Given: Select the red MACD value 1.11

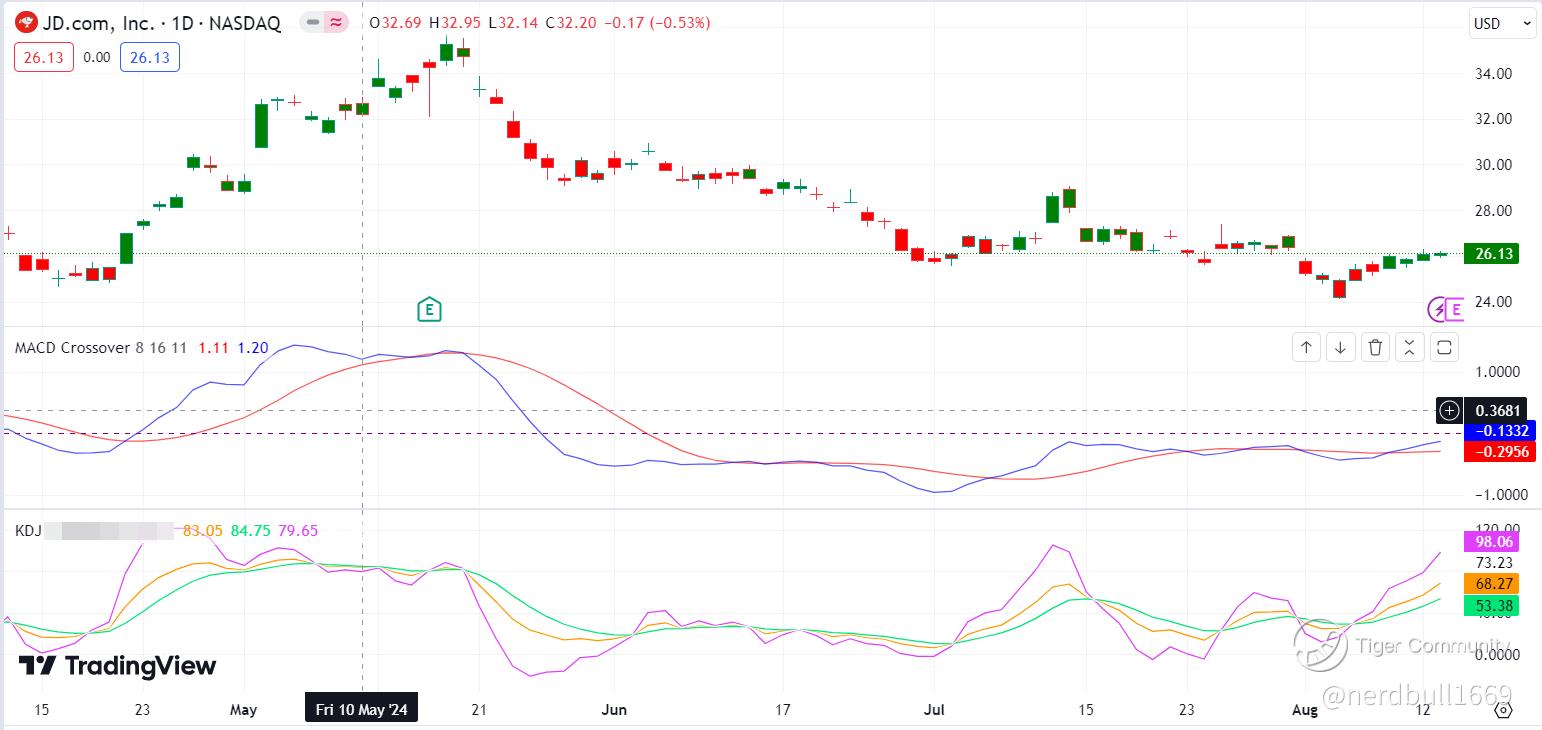Looking at the screenshot, I should click(x=213, y=348).
